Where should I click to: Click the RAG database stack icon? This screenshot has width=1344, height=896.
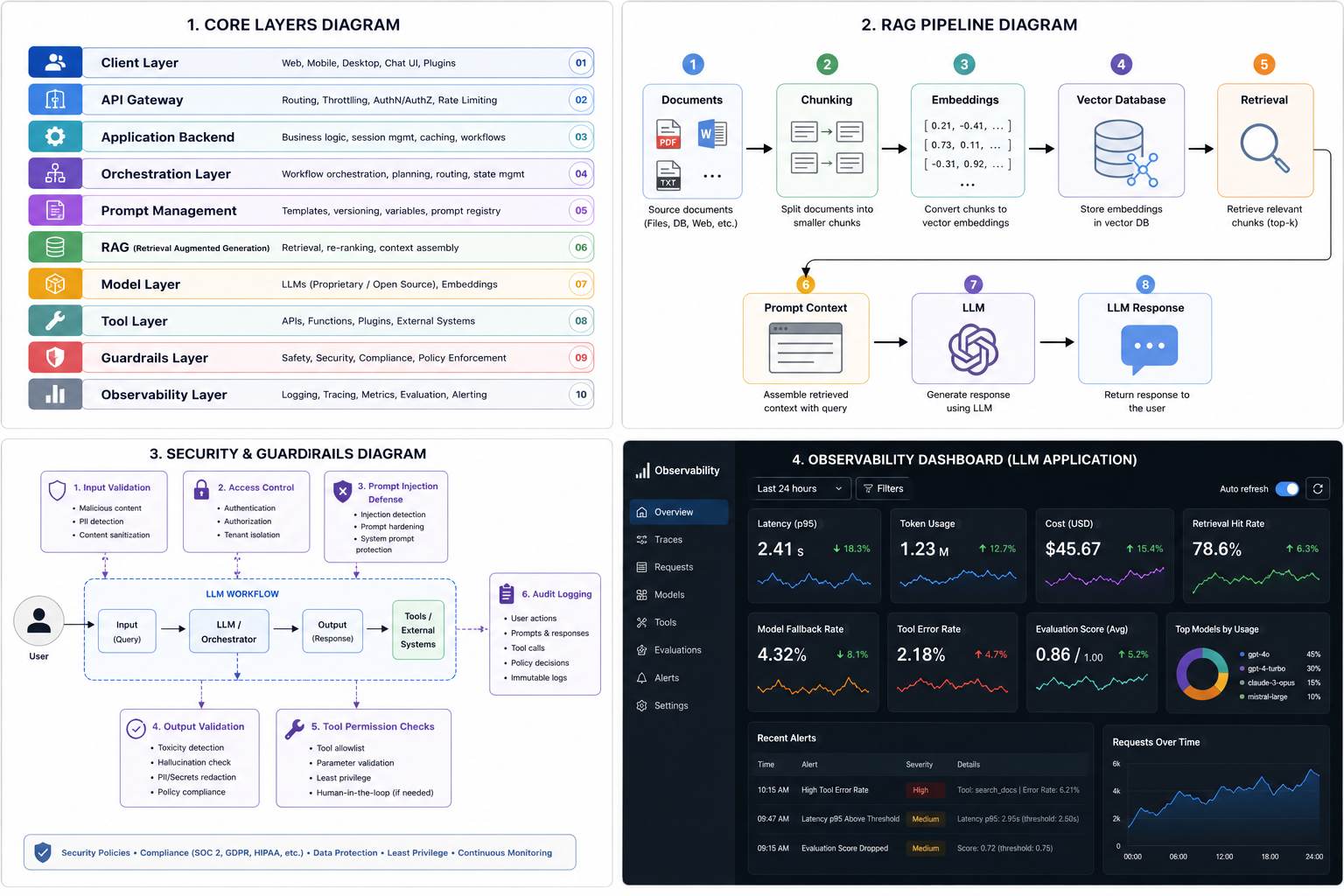tap(55, 248)
